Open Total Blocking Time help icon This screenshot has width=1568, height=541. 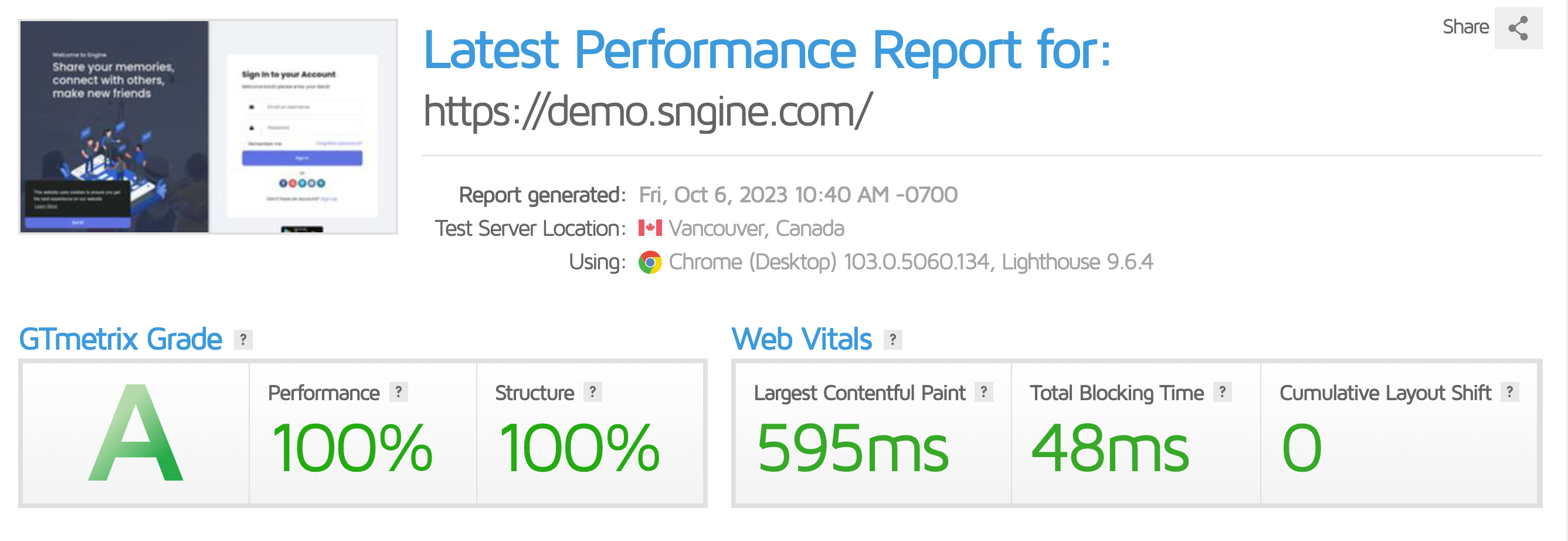(x=1222, y=392)
